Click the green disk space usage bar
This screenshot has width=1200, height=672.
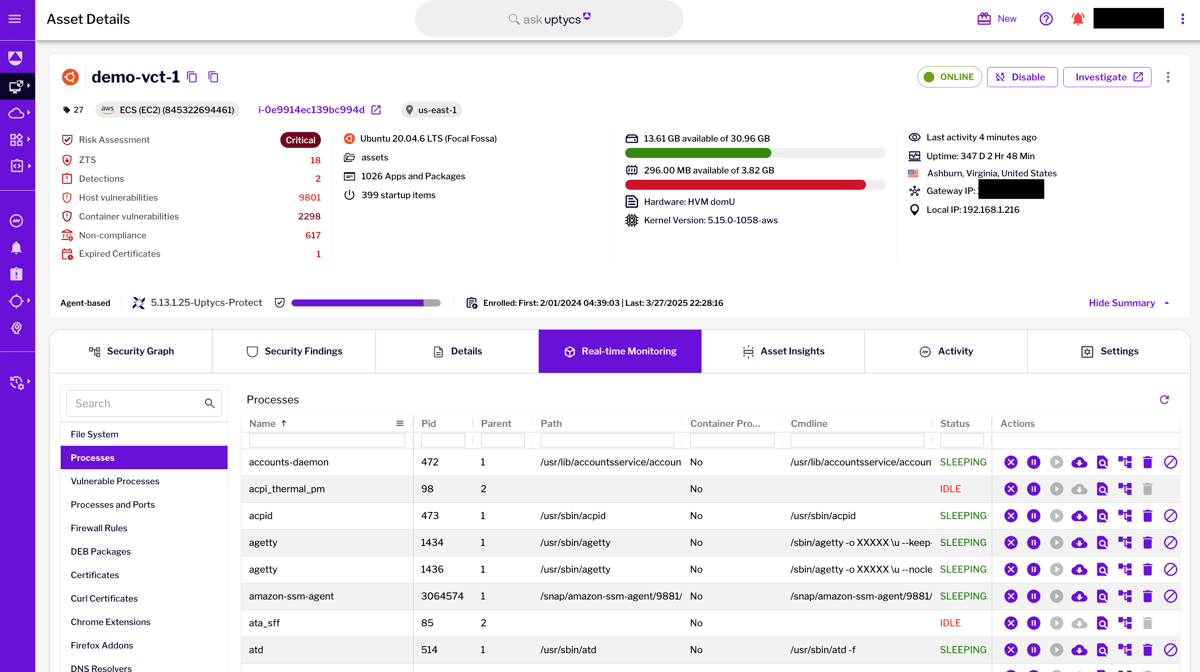[x=755, y=153]
